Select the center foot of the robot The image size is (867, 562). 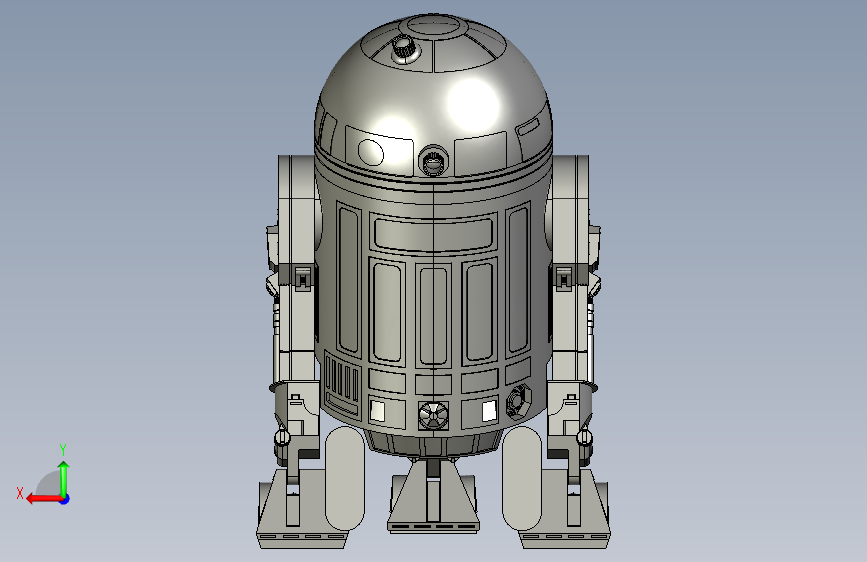[434, 496]
